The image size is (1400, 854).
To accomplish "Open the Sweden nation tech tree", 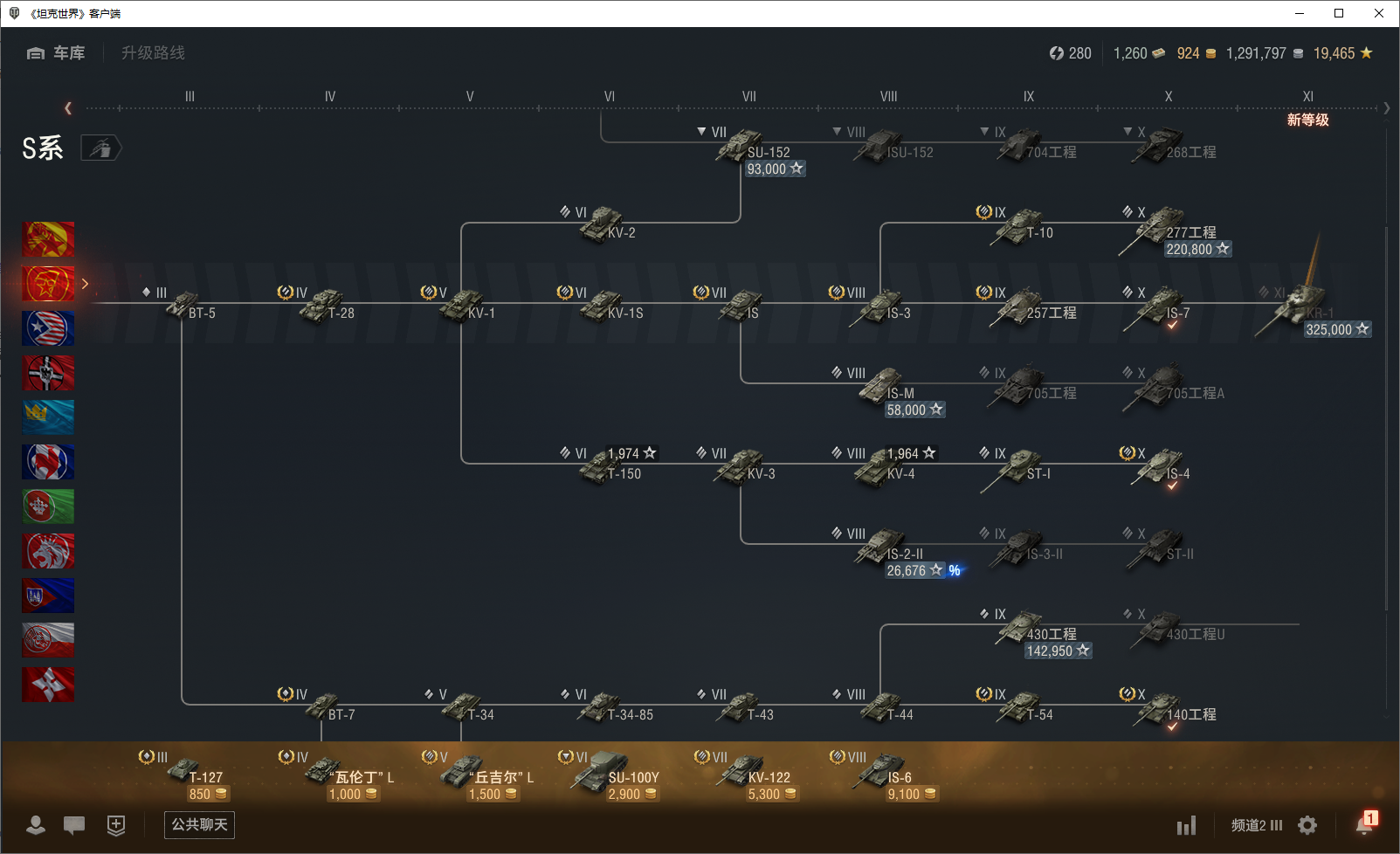I will 48,417.
